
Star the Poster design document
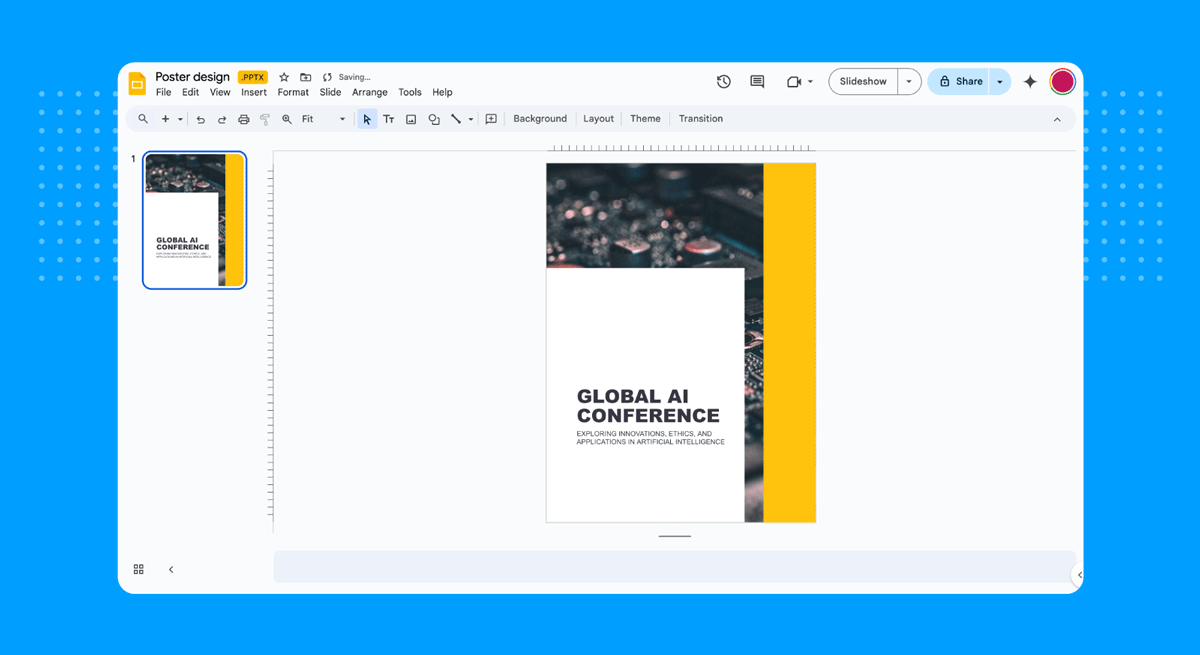coord(284,77)
